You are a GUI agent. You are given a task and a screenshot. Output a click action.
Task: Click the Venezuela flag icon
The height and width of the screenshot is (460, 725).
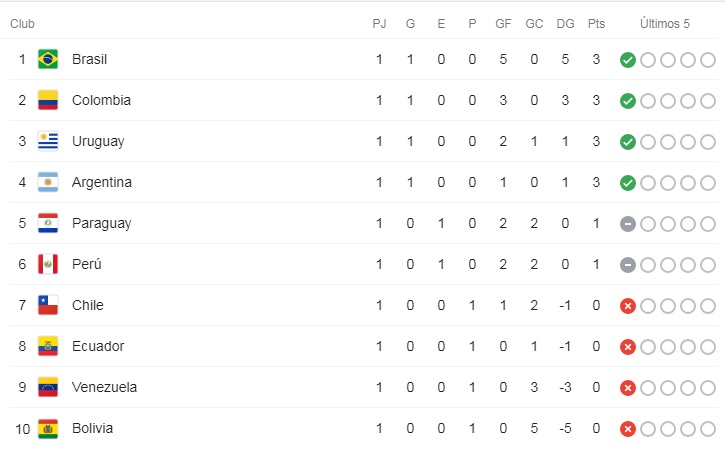(48, 387)
